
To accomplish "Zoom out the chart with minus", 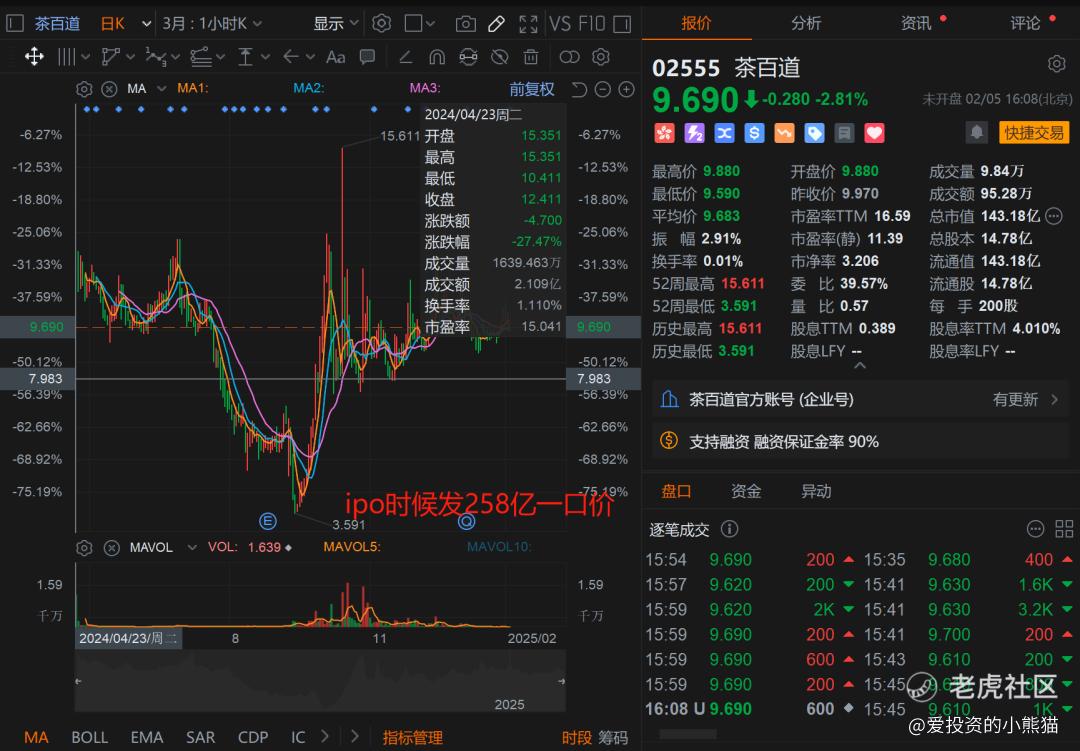I will [x=603, y=90].
